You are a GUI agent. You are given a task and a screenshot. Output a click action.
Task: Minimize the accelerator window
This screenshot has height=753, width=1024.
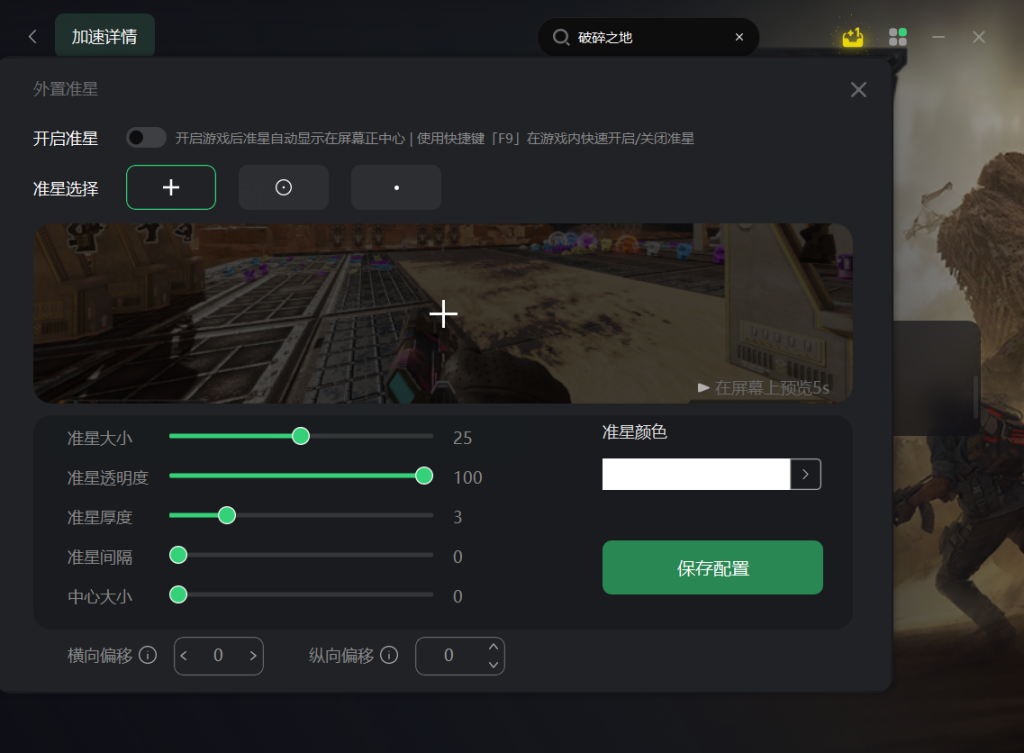[x=938, y=37]
